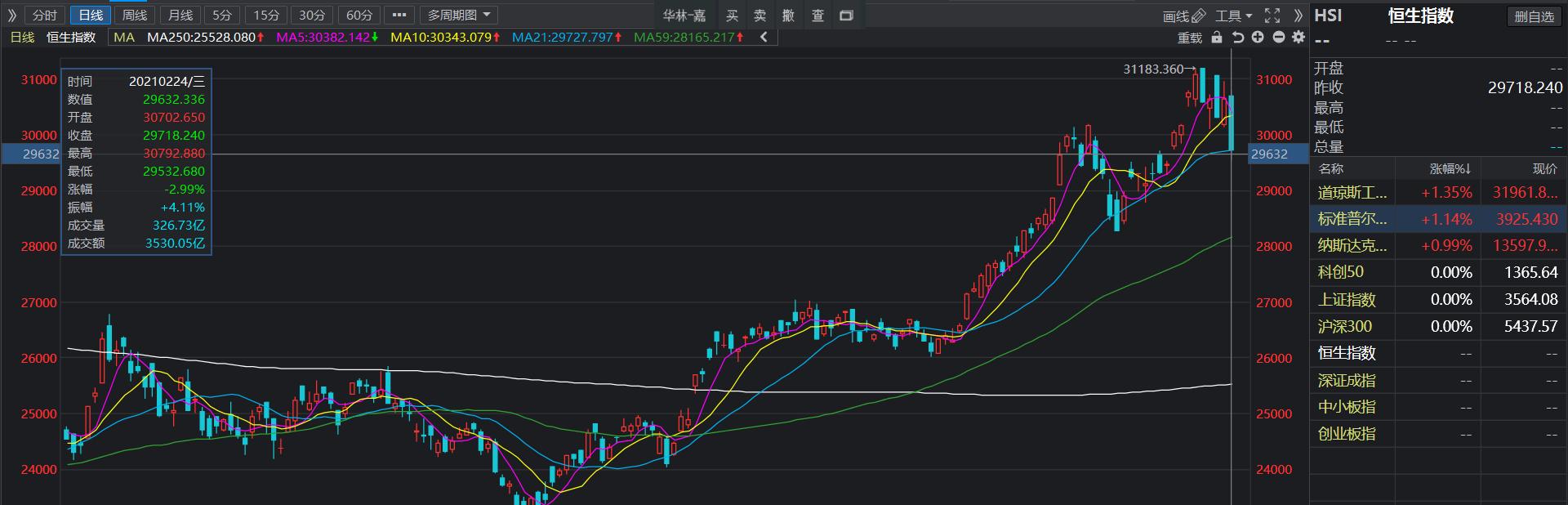This screenshot has height=505, width=1568.
Task: Zoom in chart with plus icon
Action: pos(1258,38)
